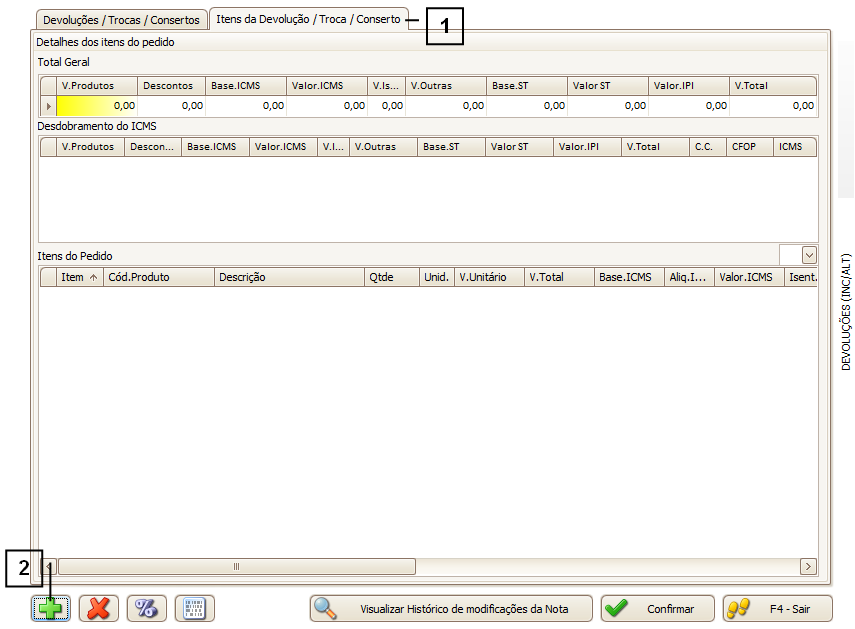Image resolution: width=855 pixels, height=629 pixels.
Task: Click the Descrição column header
Action: tap(289, 277)
